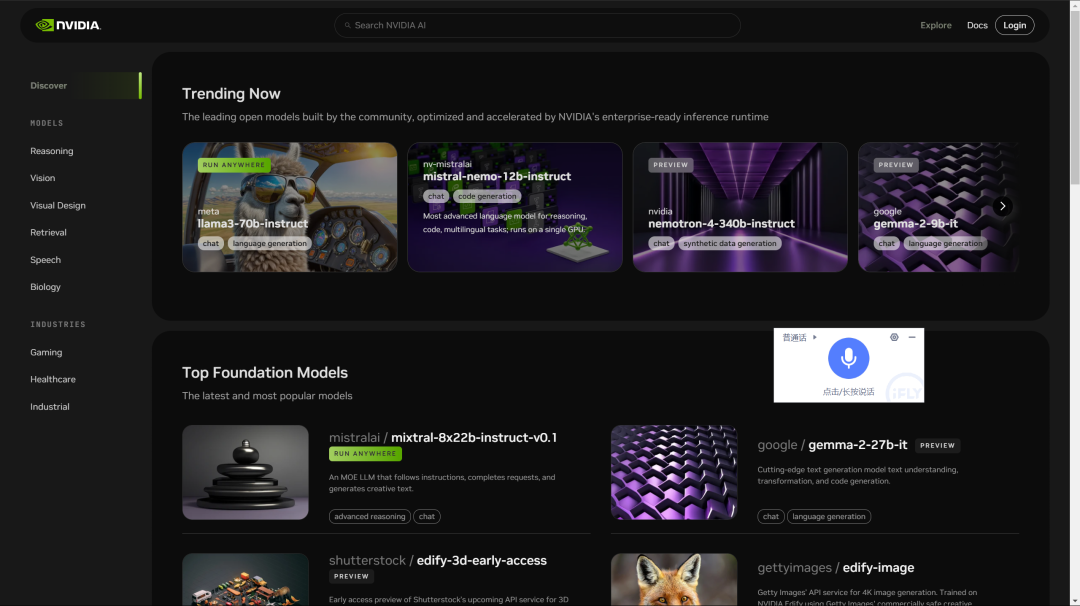Open the Healthcare industry page
1080x606 pixels.
[53, 379]
